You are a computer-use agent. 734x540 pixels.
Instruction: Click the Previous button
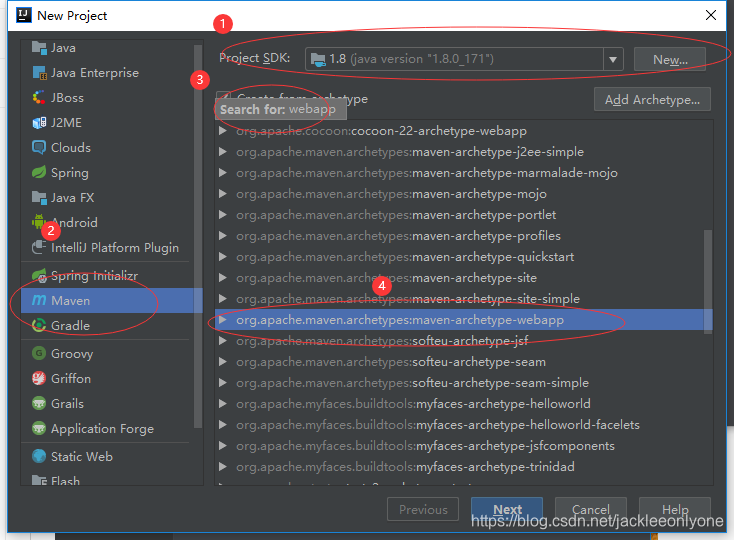423,509
